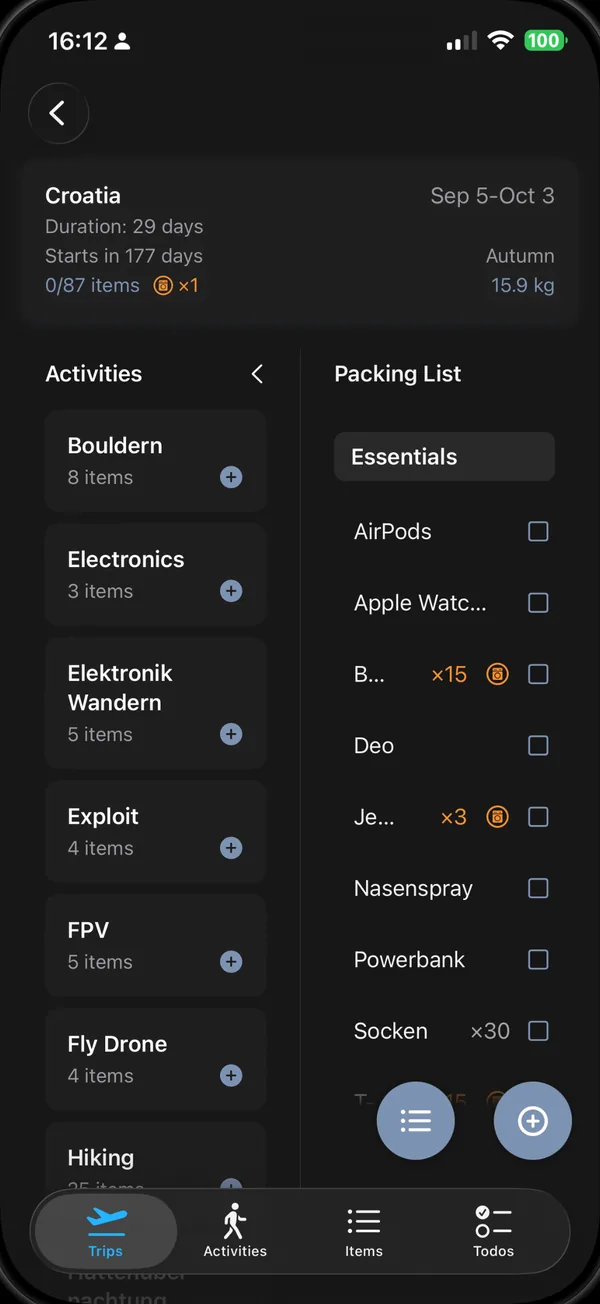Mark Powerbank as packed

pyautogui.click(x=538, y=959)
